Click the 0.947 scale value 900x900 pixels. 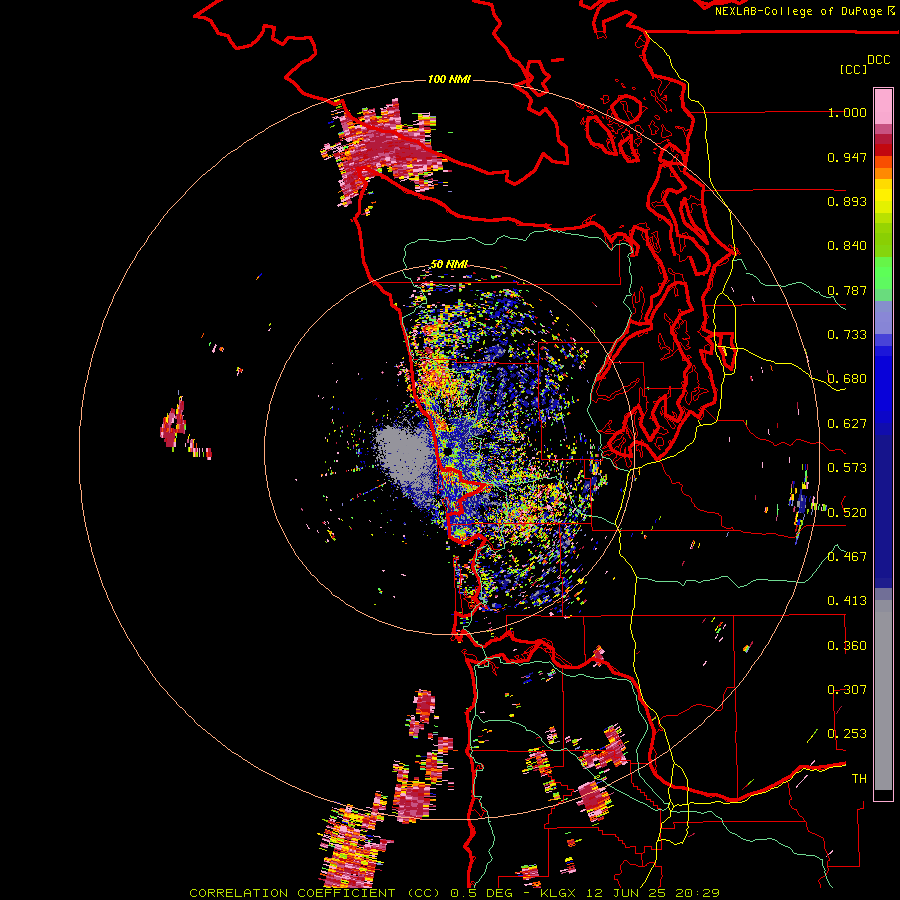(847, 157)
